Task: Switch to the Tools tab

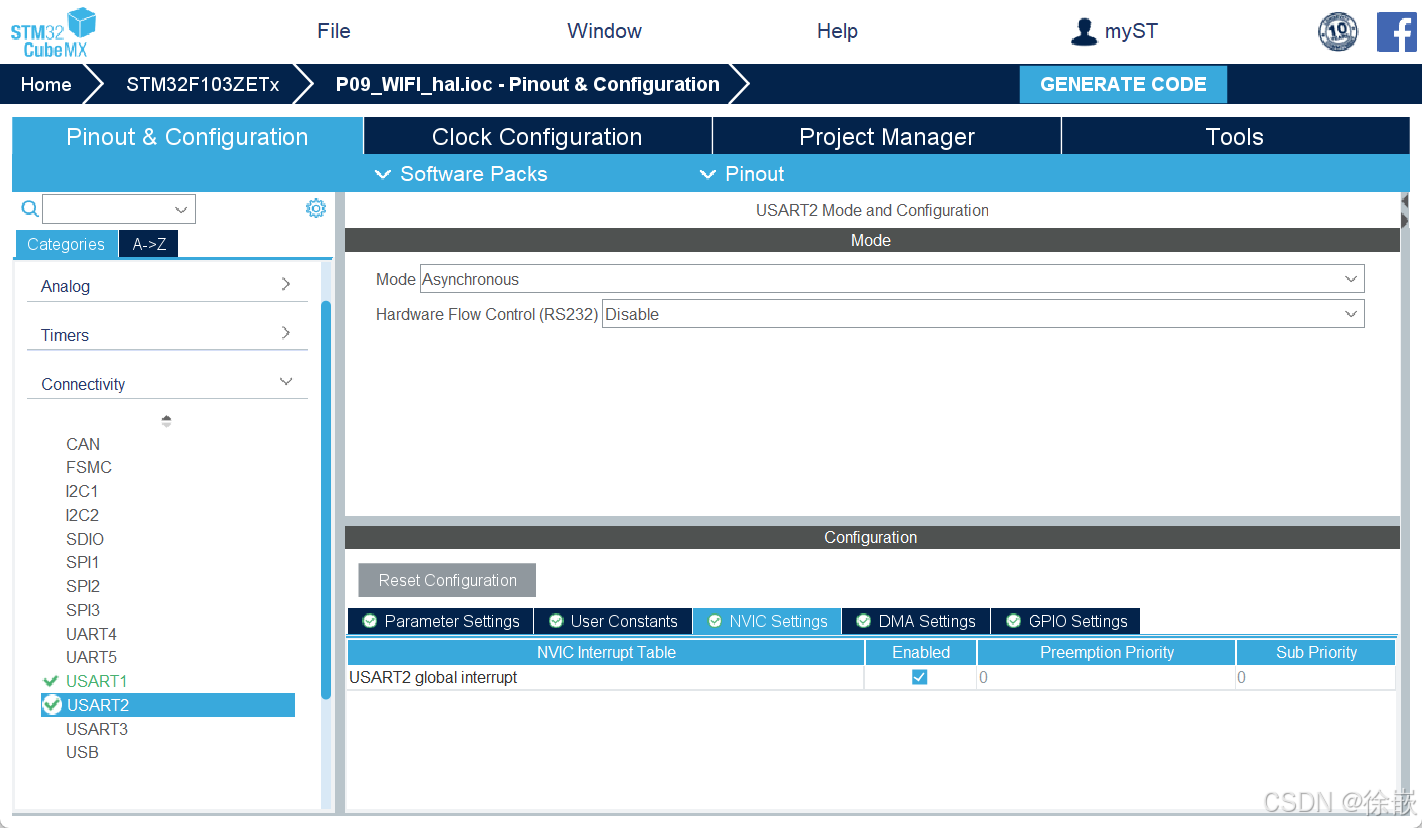Action: click(x=1235, y=137)
